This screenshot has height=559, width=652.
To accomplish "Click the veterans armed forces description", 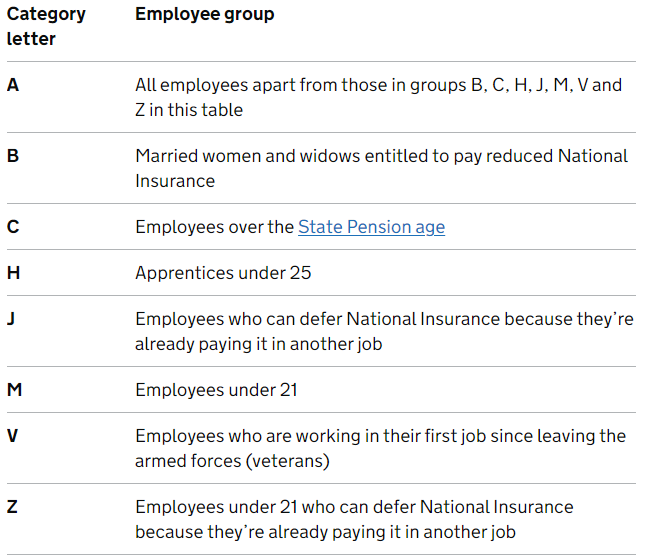I will pos(380,448).
